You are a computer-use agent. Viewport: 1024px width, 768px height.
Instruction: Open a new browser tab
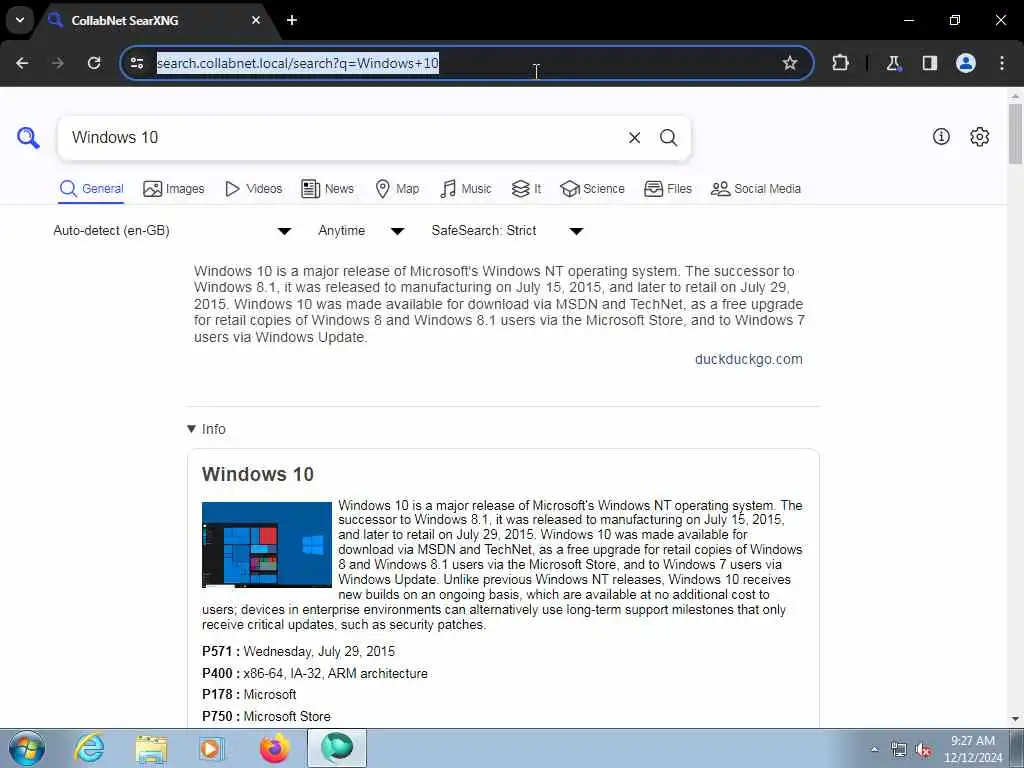tap(292, 20)
